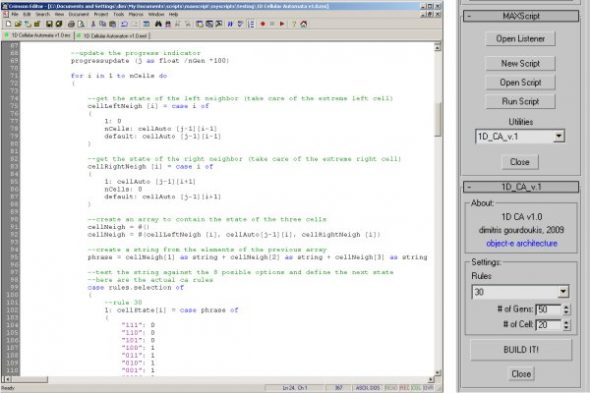Image resolution: width=590 pixels, height=393 pixels.
Task: Click the Redo toolbar icon
Action: [135, 24]
